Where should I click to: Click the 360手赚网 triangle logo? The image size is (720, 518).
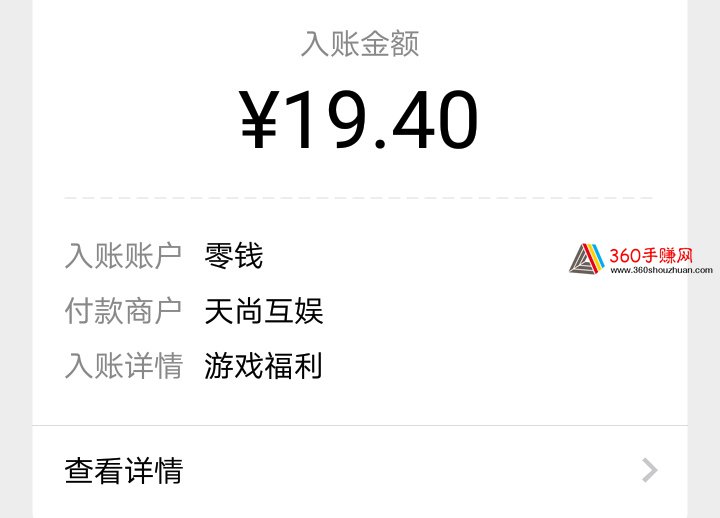pyautogui.click(x=586, y=259)
